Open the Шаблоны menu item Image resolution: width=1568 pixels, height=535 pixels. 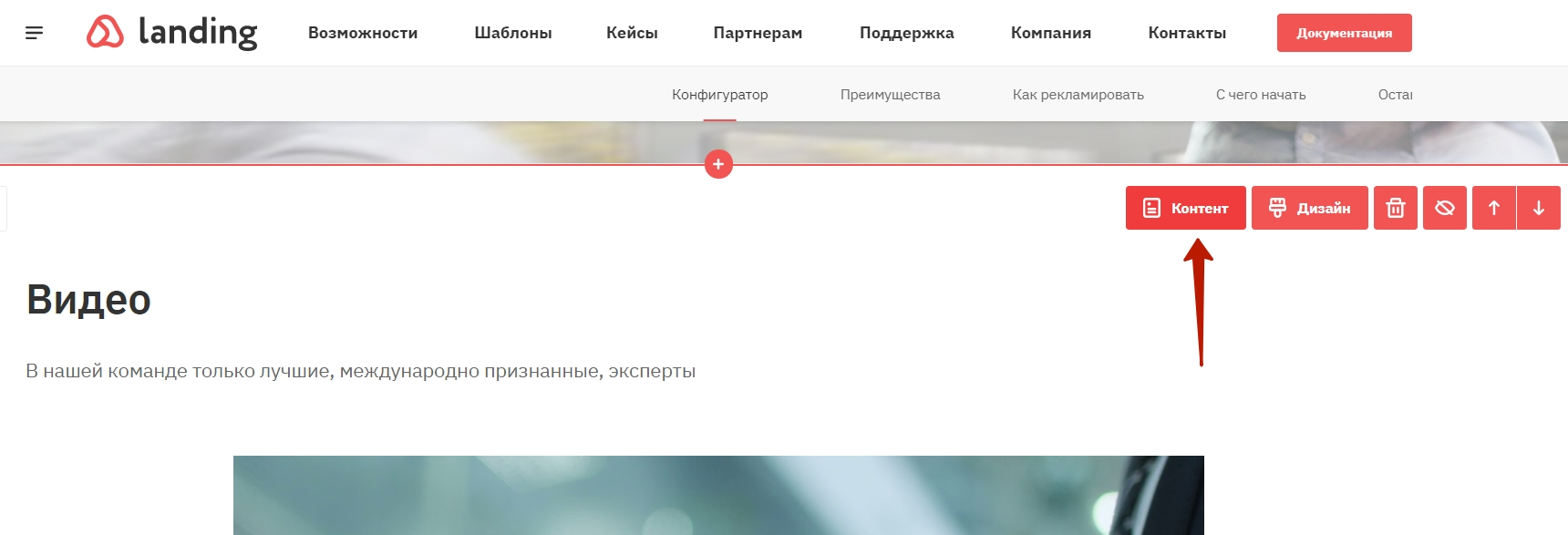tap(513, 33)
